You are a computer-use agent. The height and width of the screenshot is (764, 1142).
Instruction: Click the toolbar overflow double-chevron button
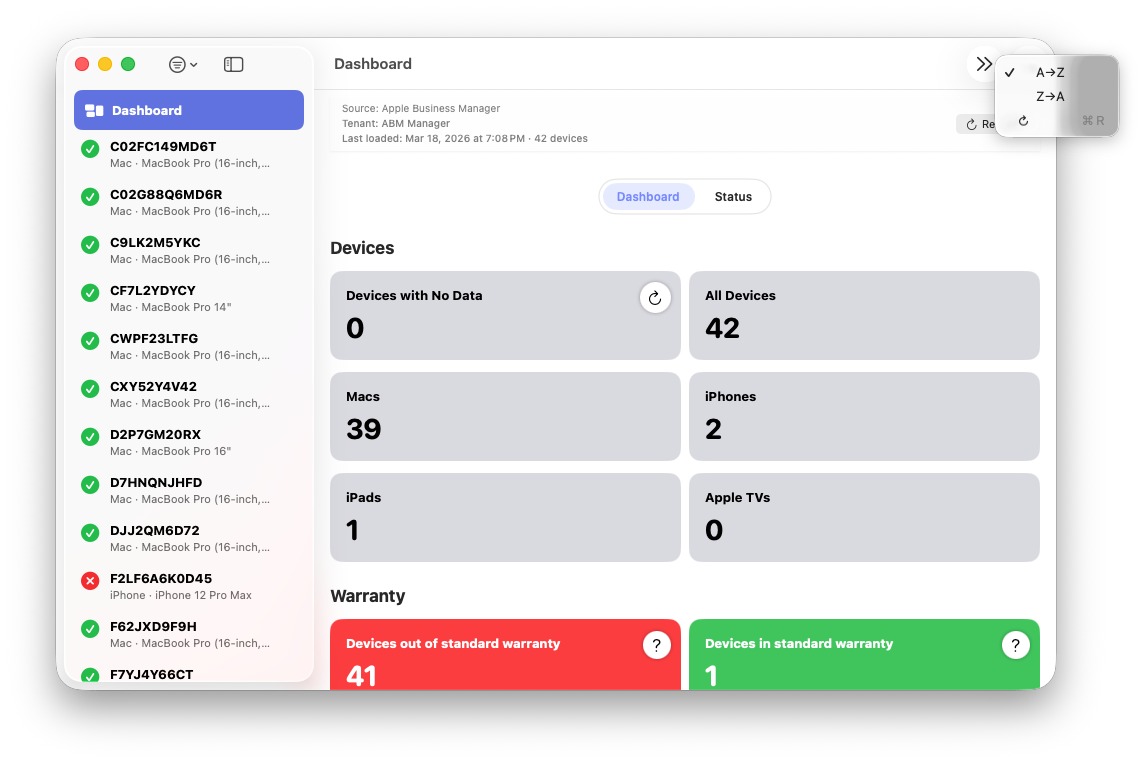[983, 64]
